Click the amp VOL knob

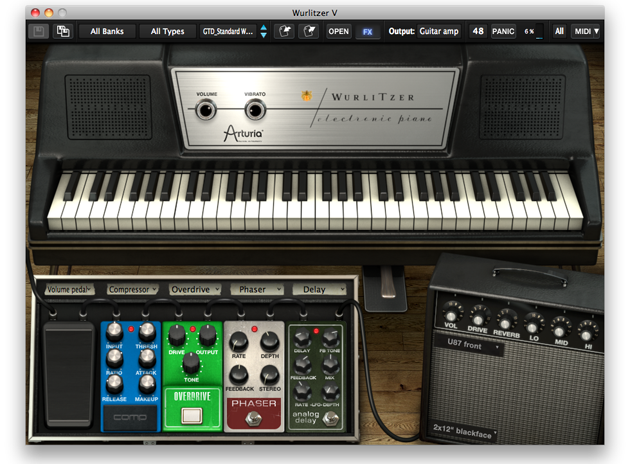coord(452,315)
